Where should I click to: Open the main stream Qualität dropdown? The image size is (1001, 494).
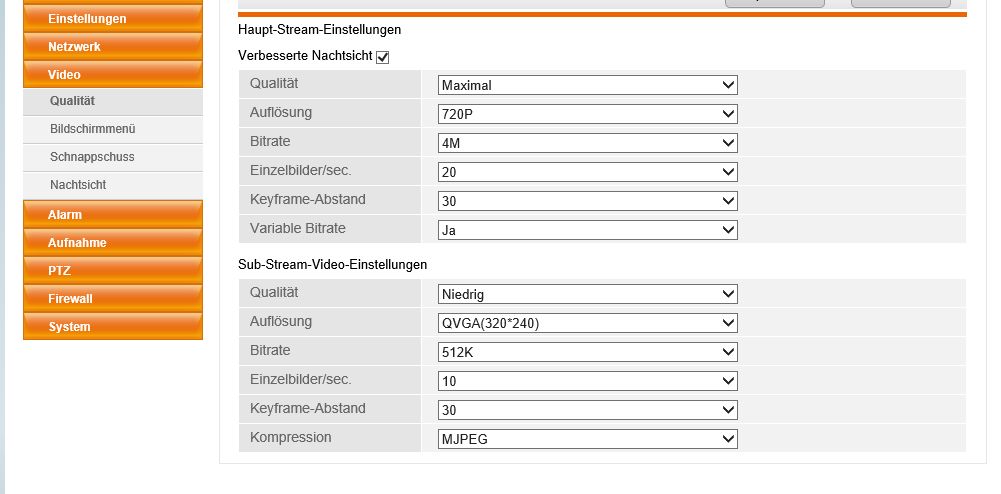(x=587, y=85)
